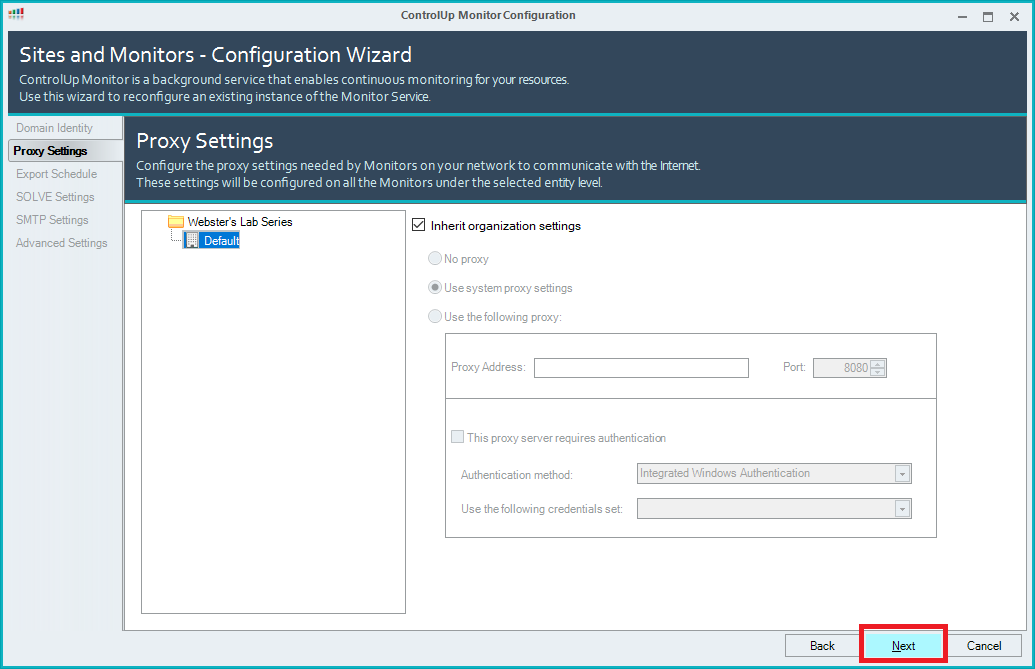The image size is (1035, 669).
Task: Select the No proxy radio option
Action: pyautogui.click(x=435, y=259)
